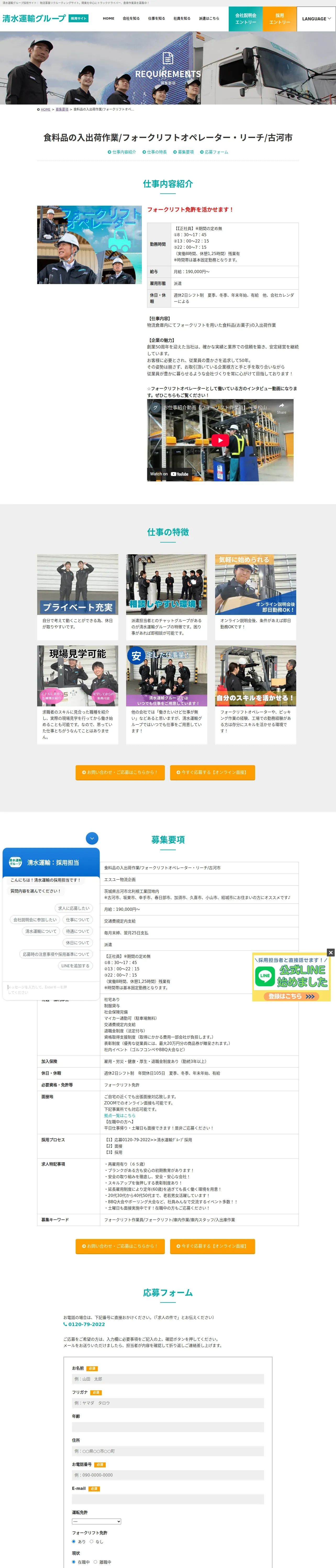Open the 相談しやすい環境 feature image

[166, 584]
